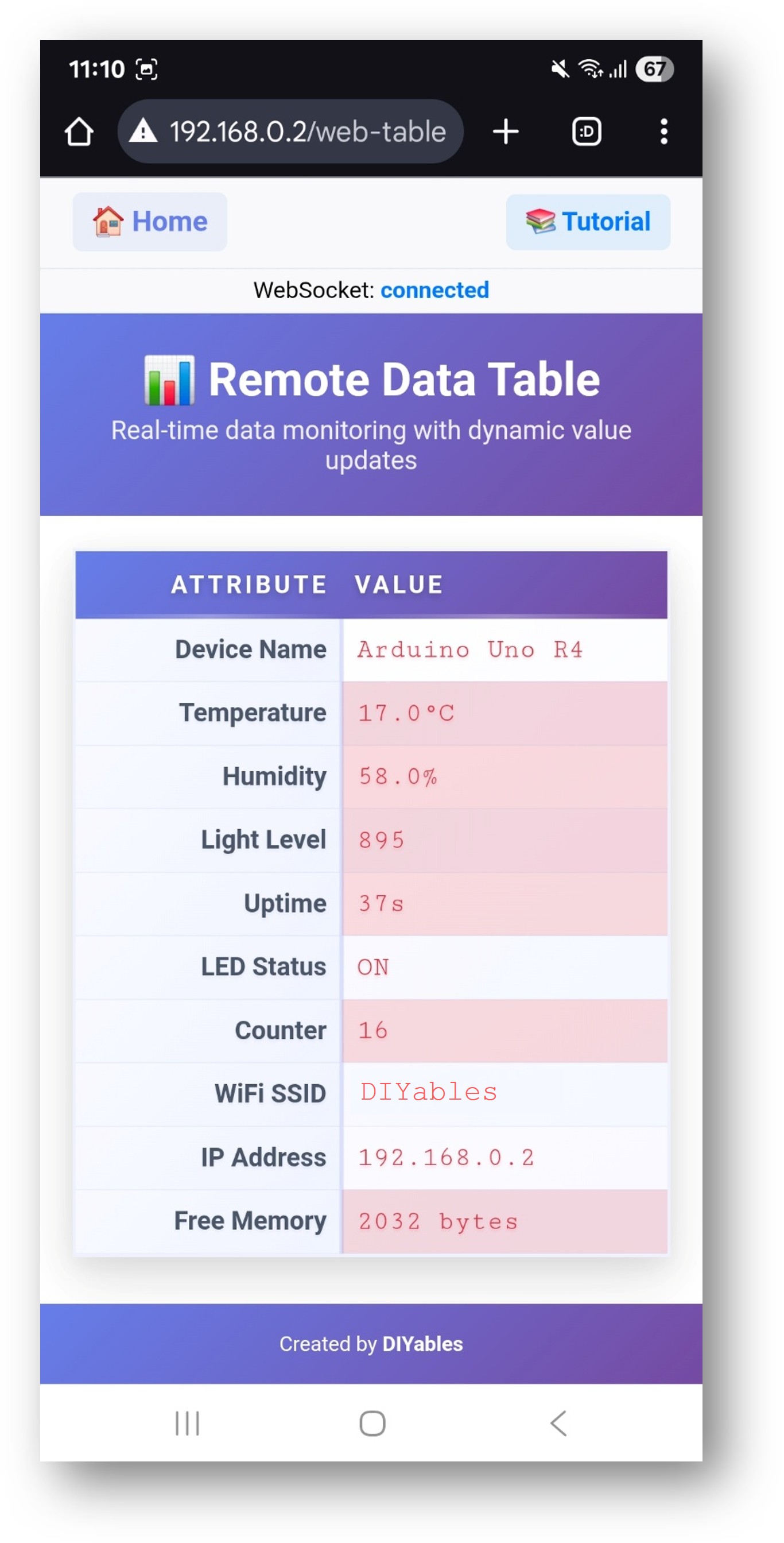
Task: Tap the recent apps button in the navigation bar
Action: point(187,1424)
